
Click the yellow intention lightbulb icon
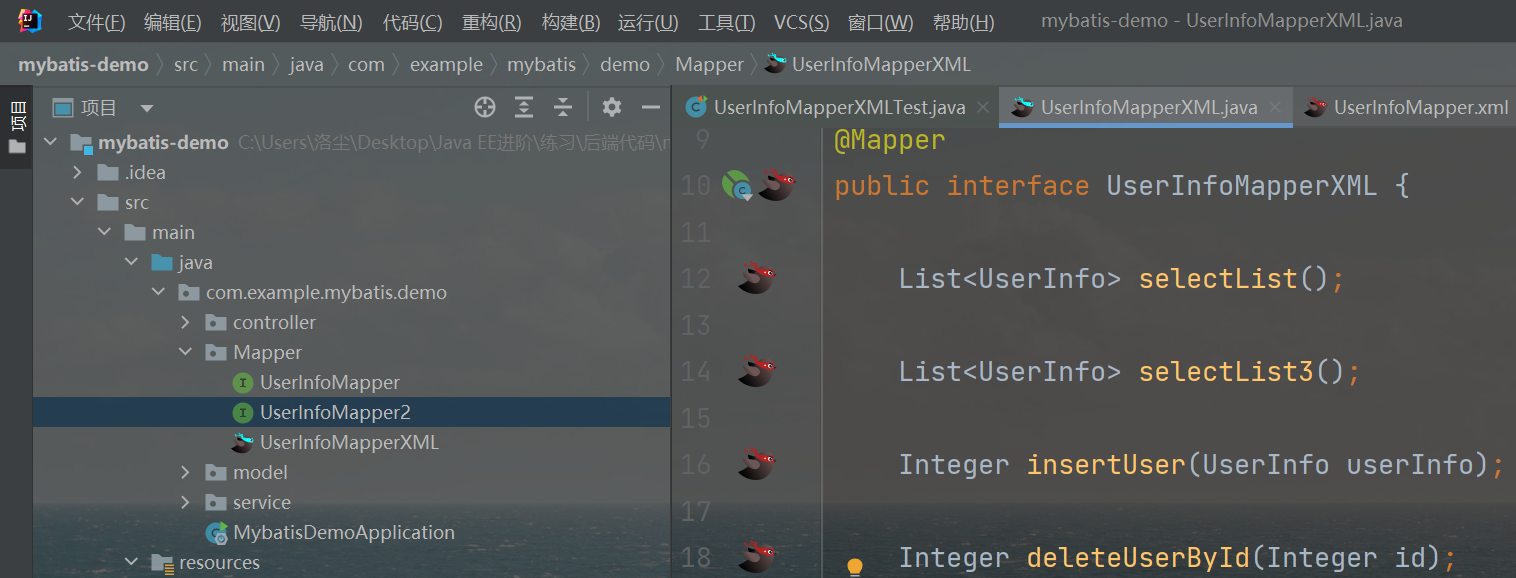(x=855, y=567)
